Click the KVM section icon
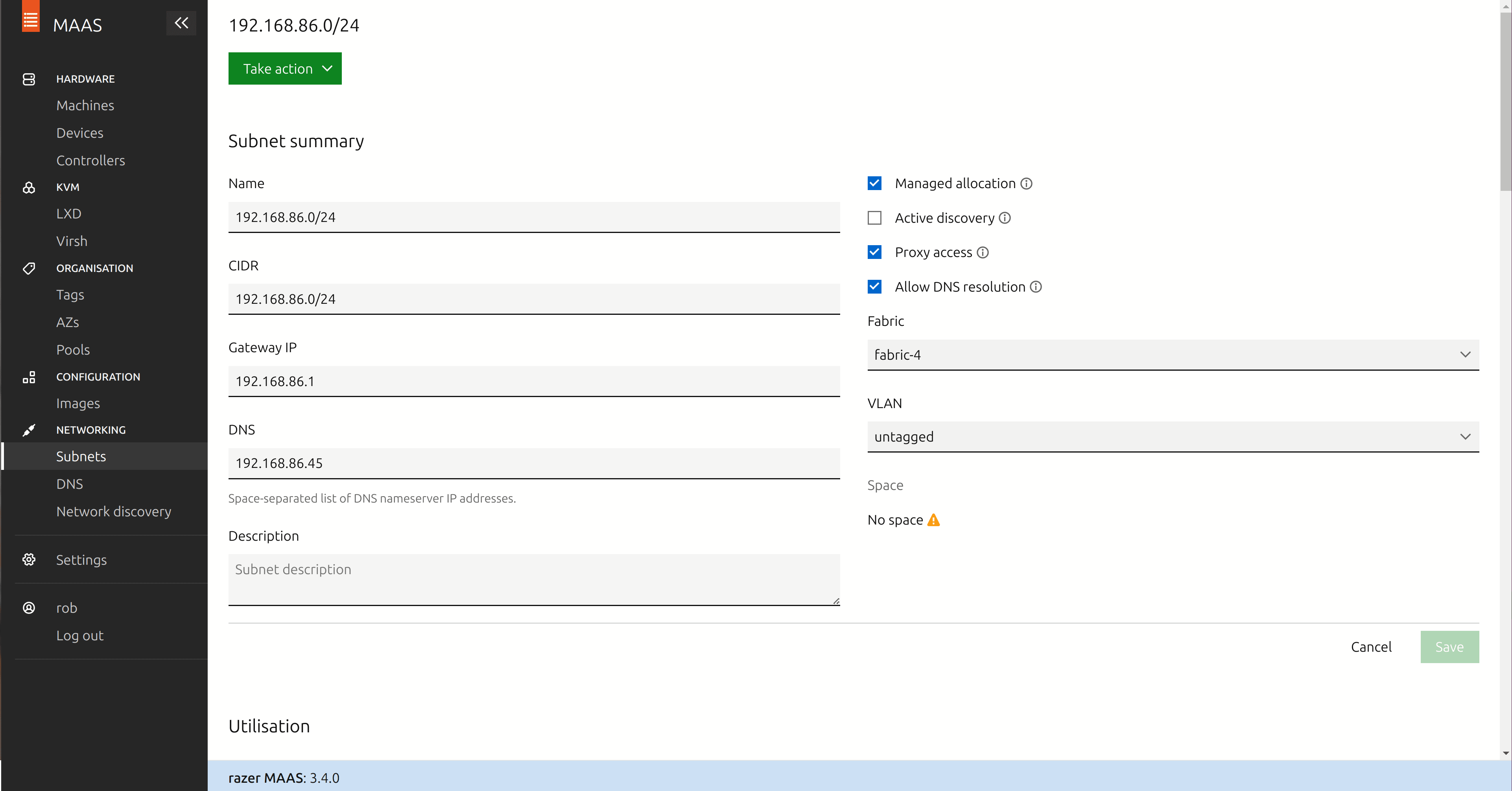 pos(29,187)
